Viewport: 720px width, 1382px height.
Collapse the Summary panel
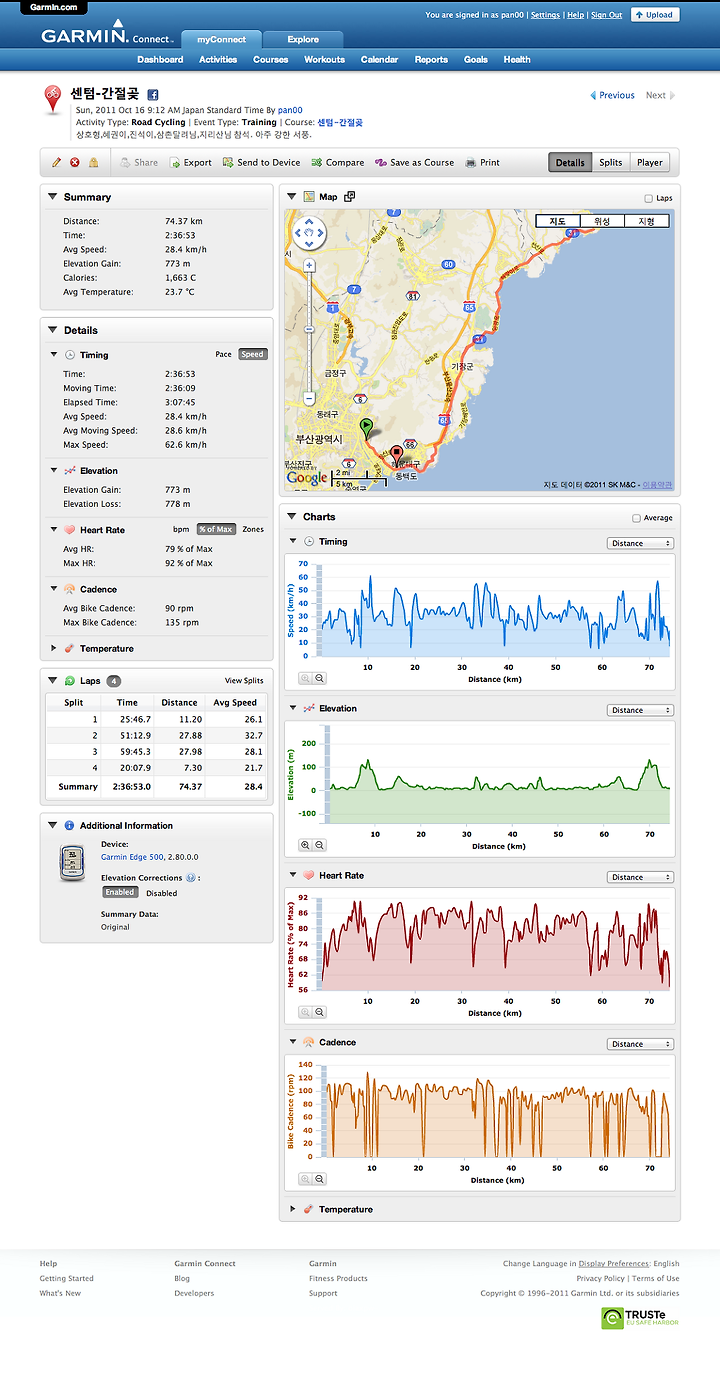(53, 197)
